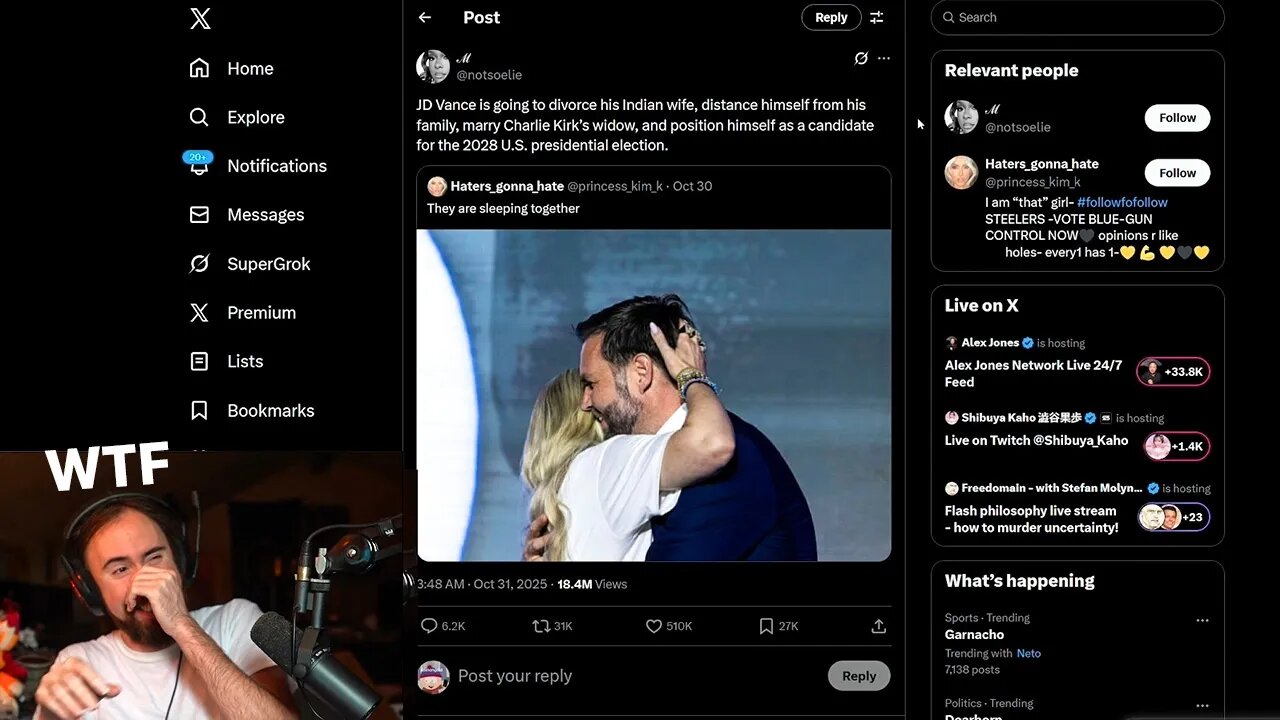This screenshot has height=720, width=1280.
Task: Click the Lists icon in sidebar
Action: pos(199,361)
